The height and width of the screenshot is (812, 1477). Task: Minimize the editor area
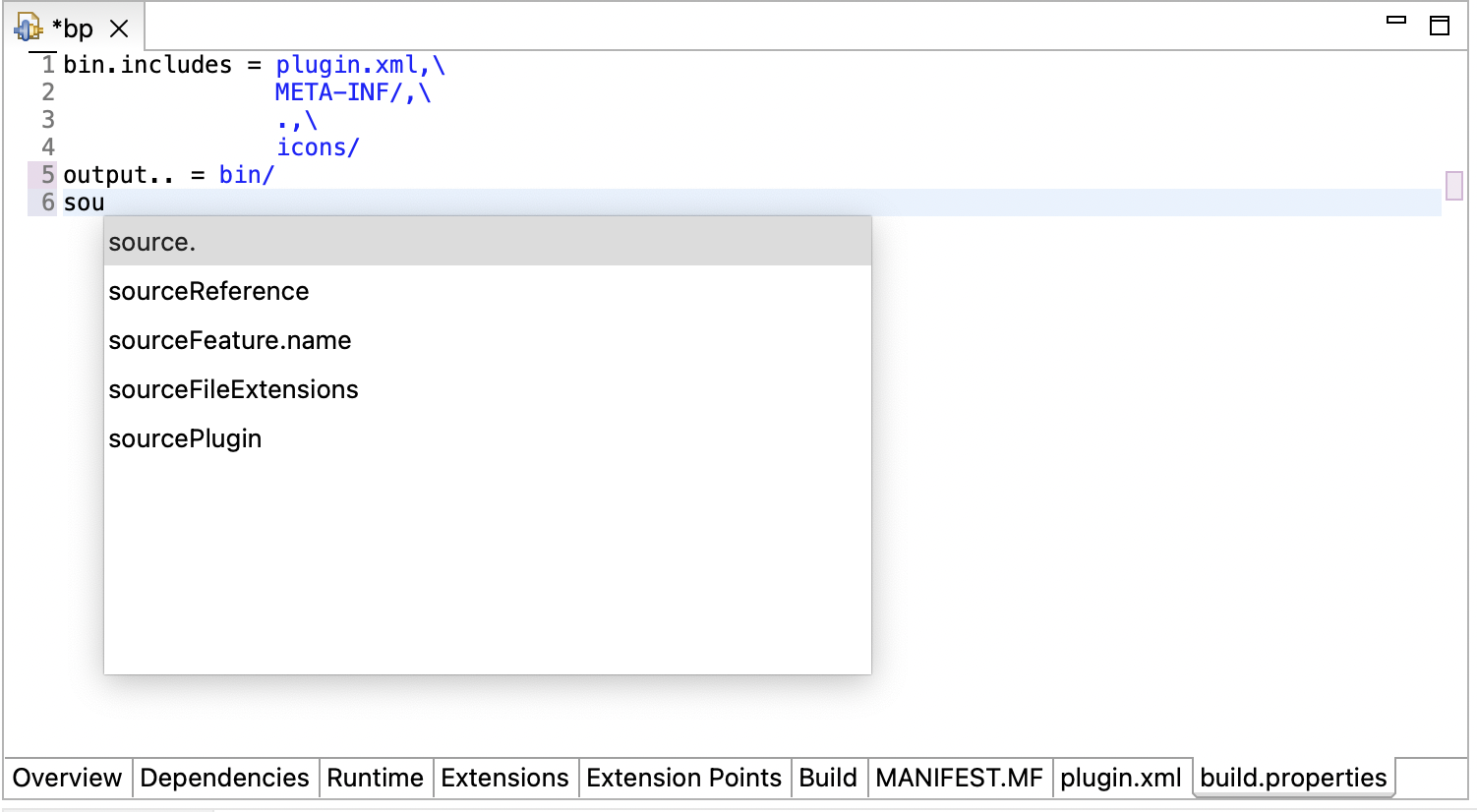click(x=1396, y=20)
